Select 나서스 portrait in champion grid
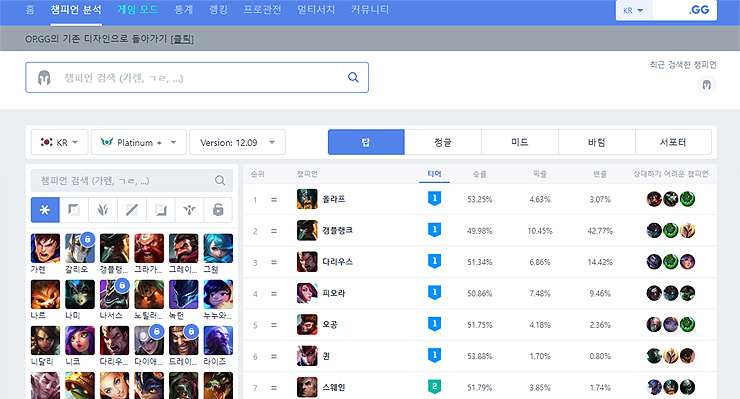 click(x=114, y=294)
